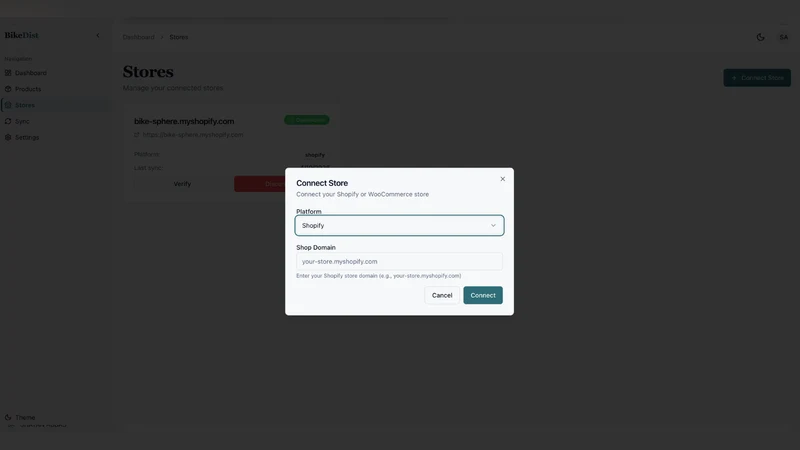Click the bike-sphere.myshopify.com store title

tap(184, 121)
